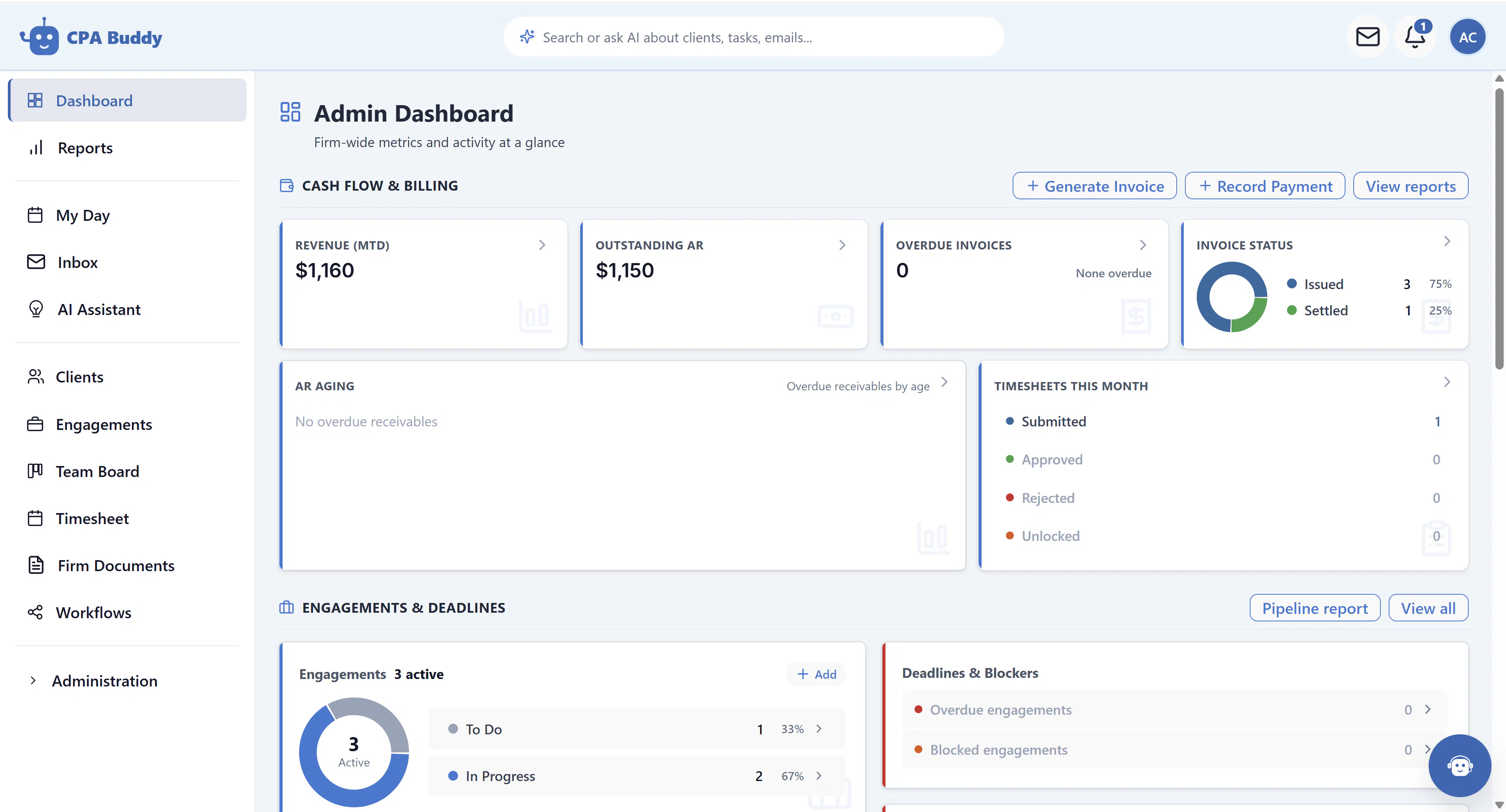Click the Inbox envelope icon in sidebar

[36, 262]
